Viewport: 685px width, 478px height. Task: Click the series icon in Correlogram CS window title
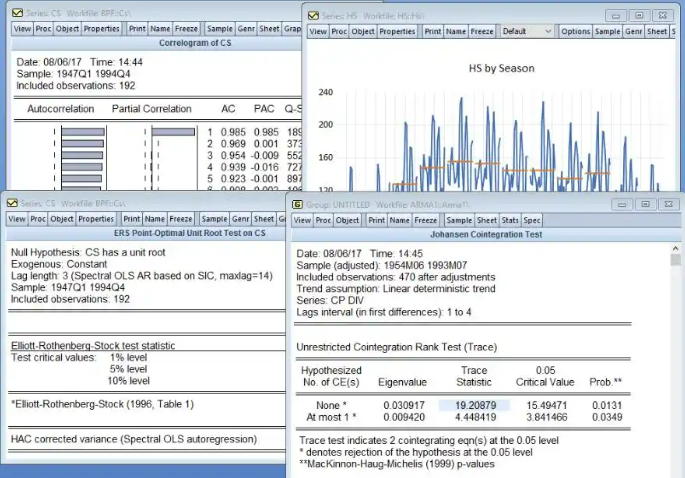click(17, 13)
